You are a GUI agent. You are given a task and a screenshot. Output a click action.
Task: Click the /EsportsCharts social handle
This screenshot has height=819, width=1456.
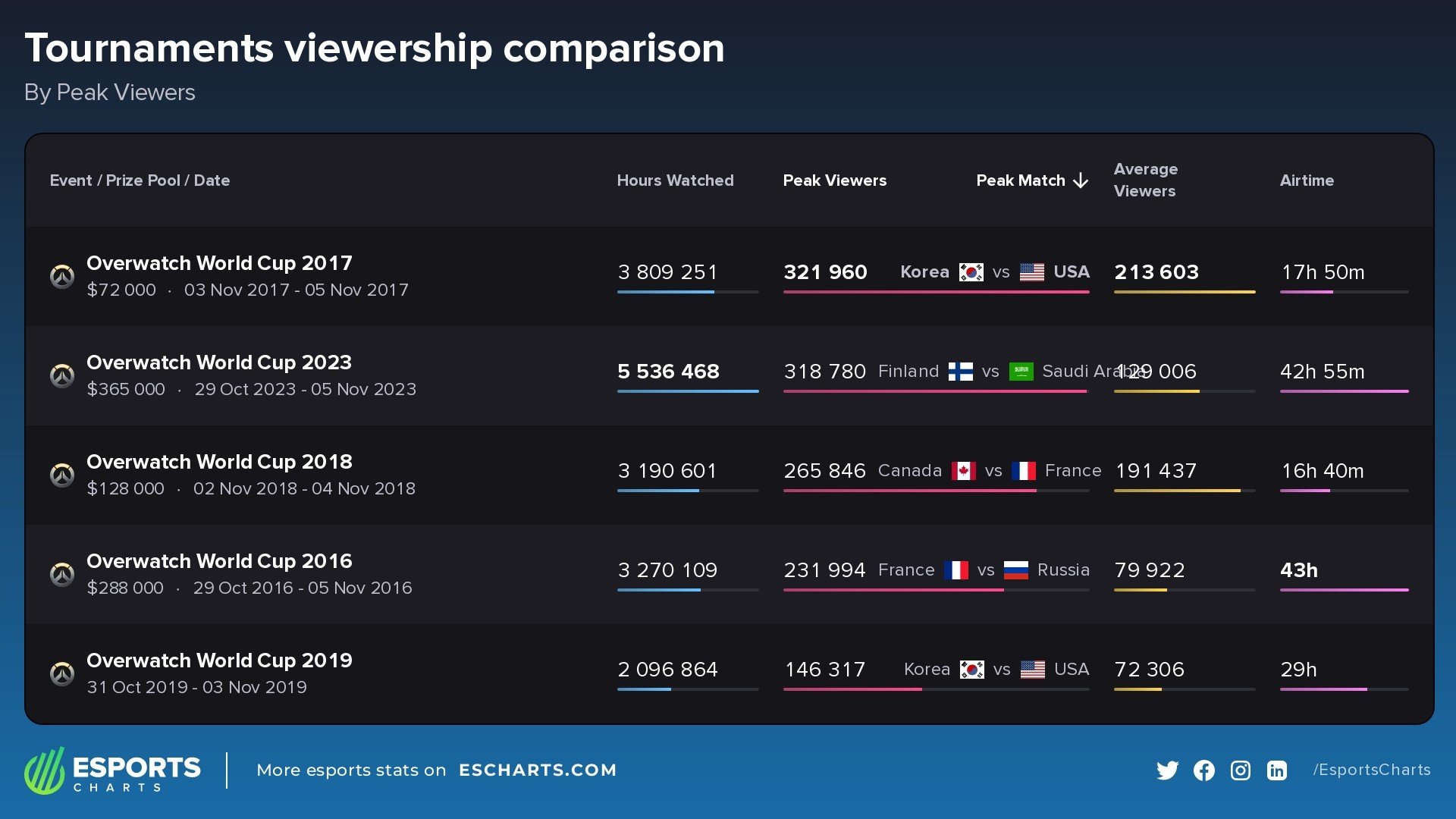coord(1372,770)
